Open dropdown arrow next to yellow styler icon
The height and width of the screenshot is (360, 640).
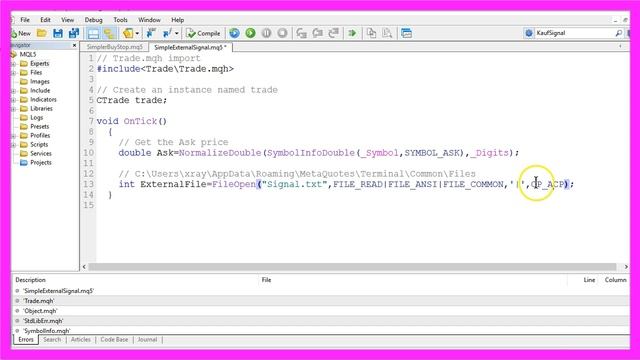point(137,33)
